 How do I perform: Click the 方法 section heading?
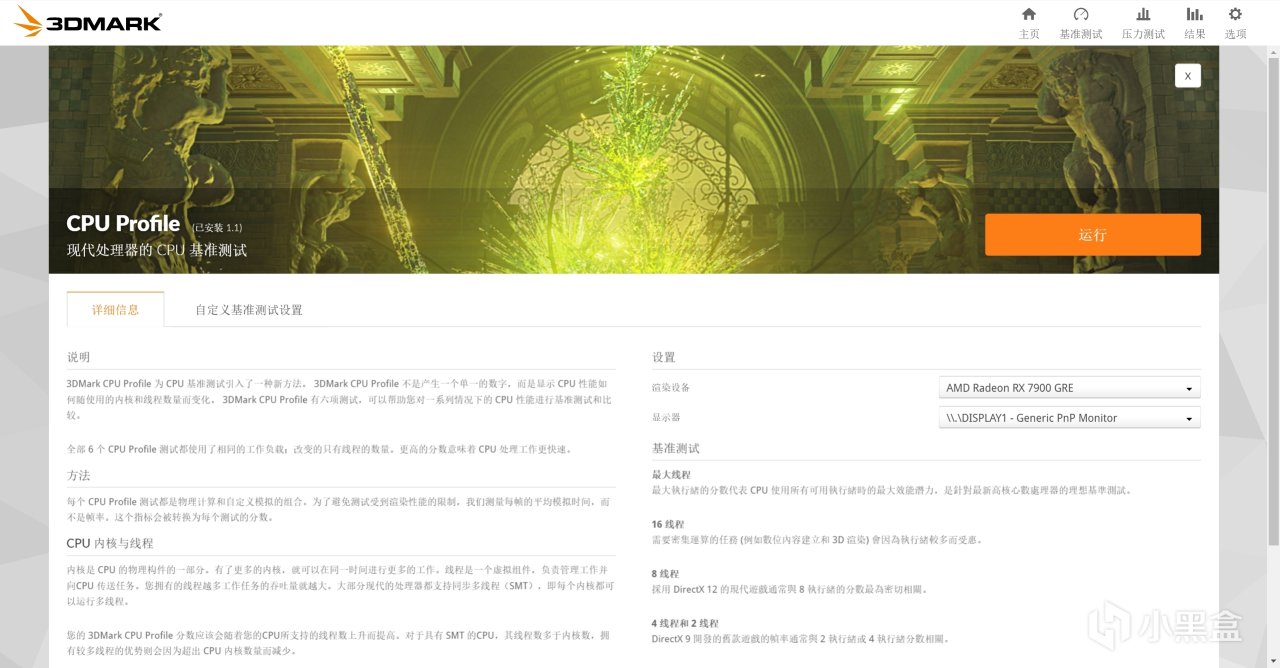[x=79, y=475]
